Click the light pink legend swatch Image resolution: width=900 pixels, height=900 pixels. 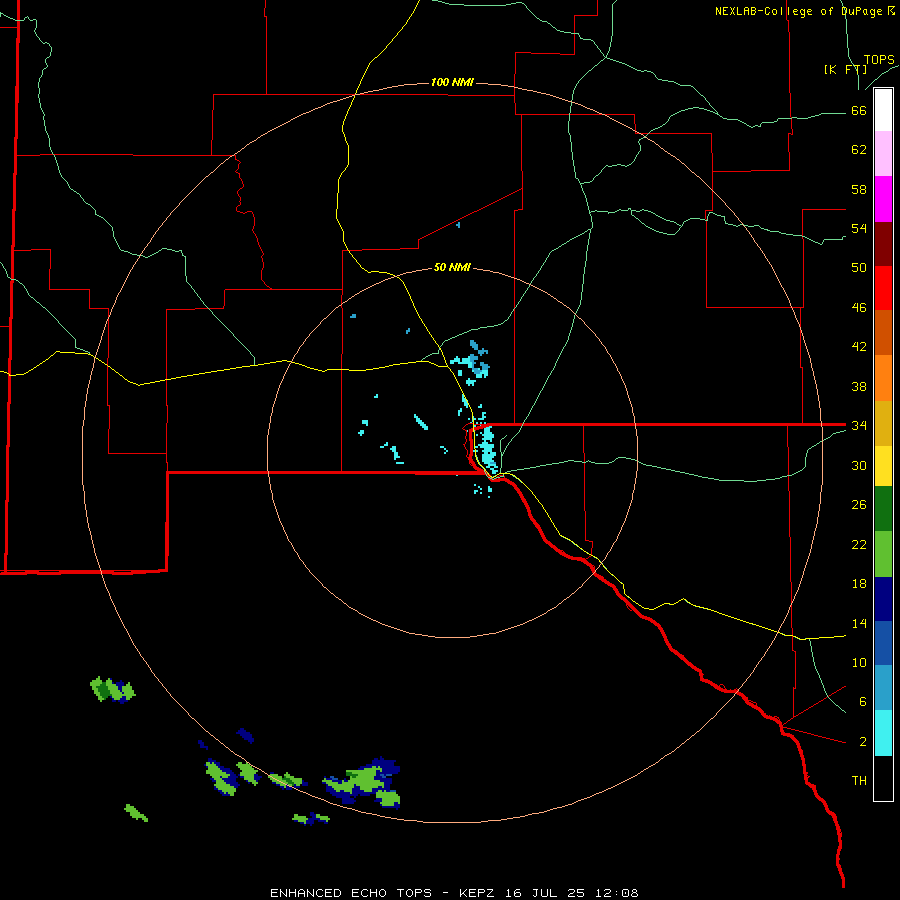pyautogui.click(x=883, y=154)
